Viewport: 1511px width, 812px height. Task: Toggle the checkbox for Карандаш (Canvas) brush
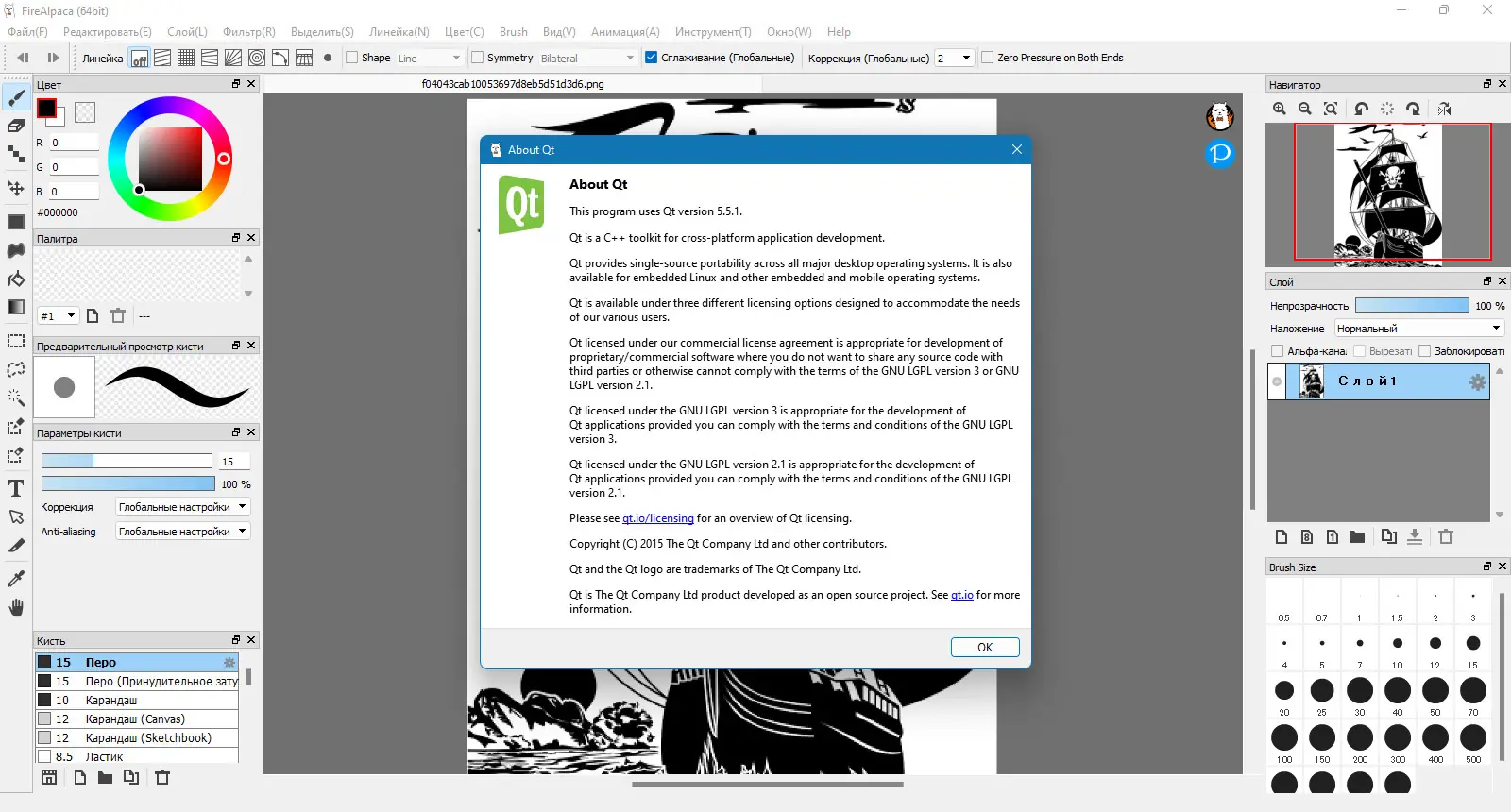pos(44,719)
